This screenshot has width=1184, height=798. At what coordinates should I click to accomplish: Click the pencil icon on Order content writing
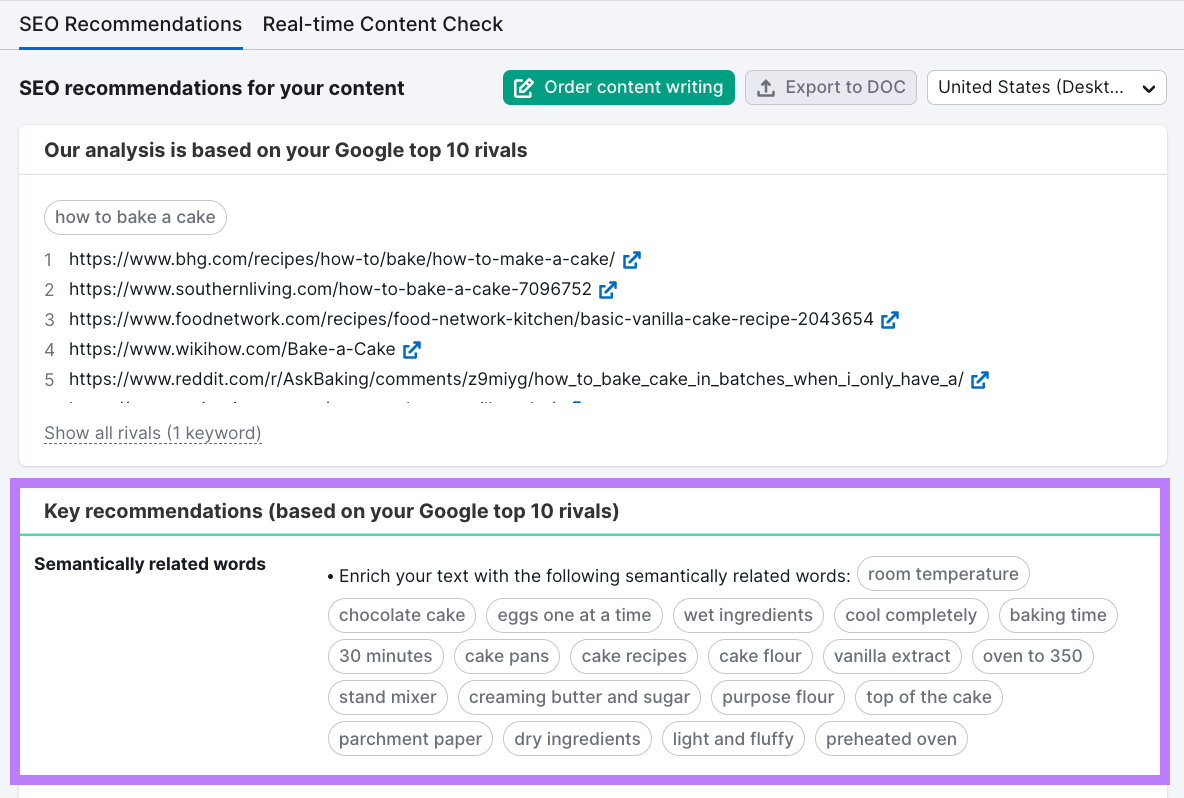click(x=524, y=87)
